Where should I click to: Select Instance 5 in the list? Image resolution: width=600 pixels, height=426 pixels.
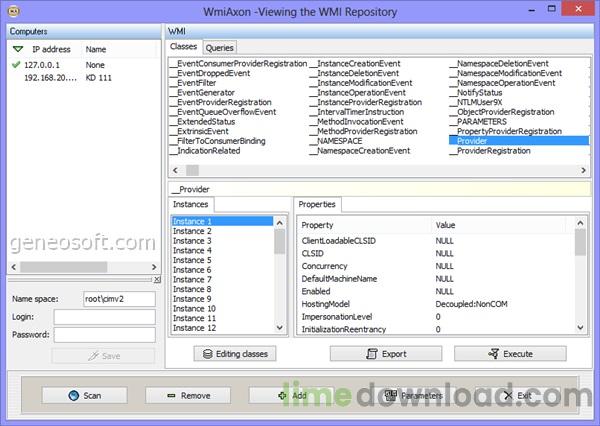tap(192, 260)
